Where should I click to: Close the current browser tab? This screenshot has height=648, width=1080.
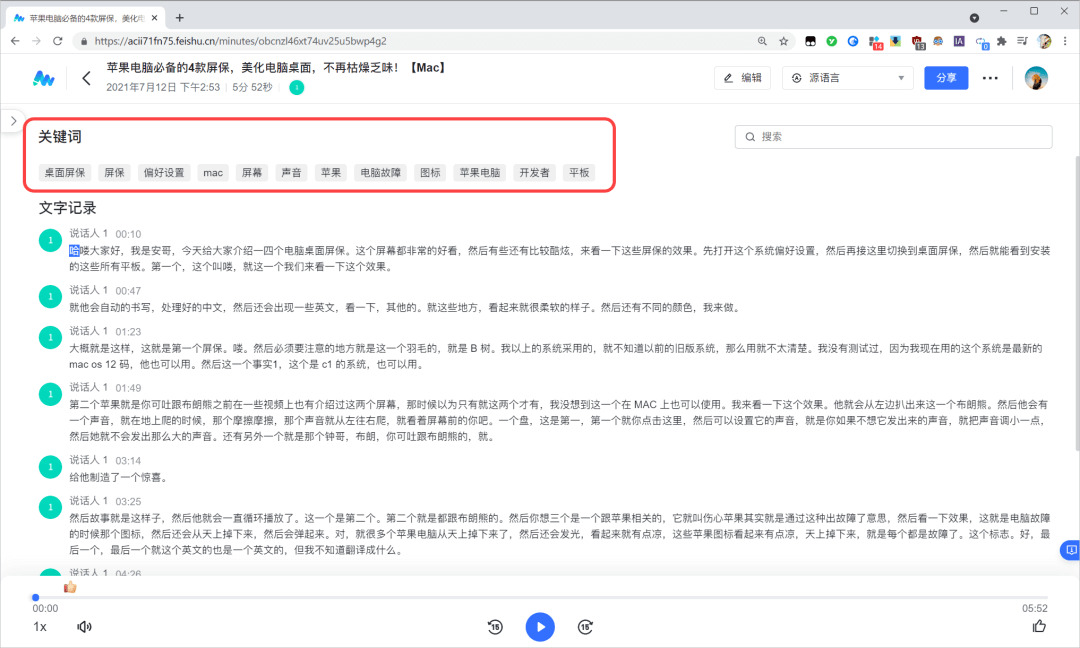(155, 18)
